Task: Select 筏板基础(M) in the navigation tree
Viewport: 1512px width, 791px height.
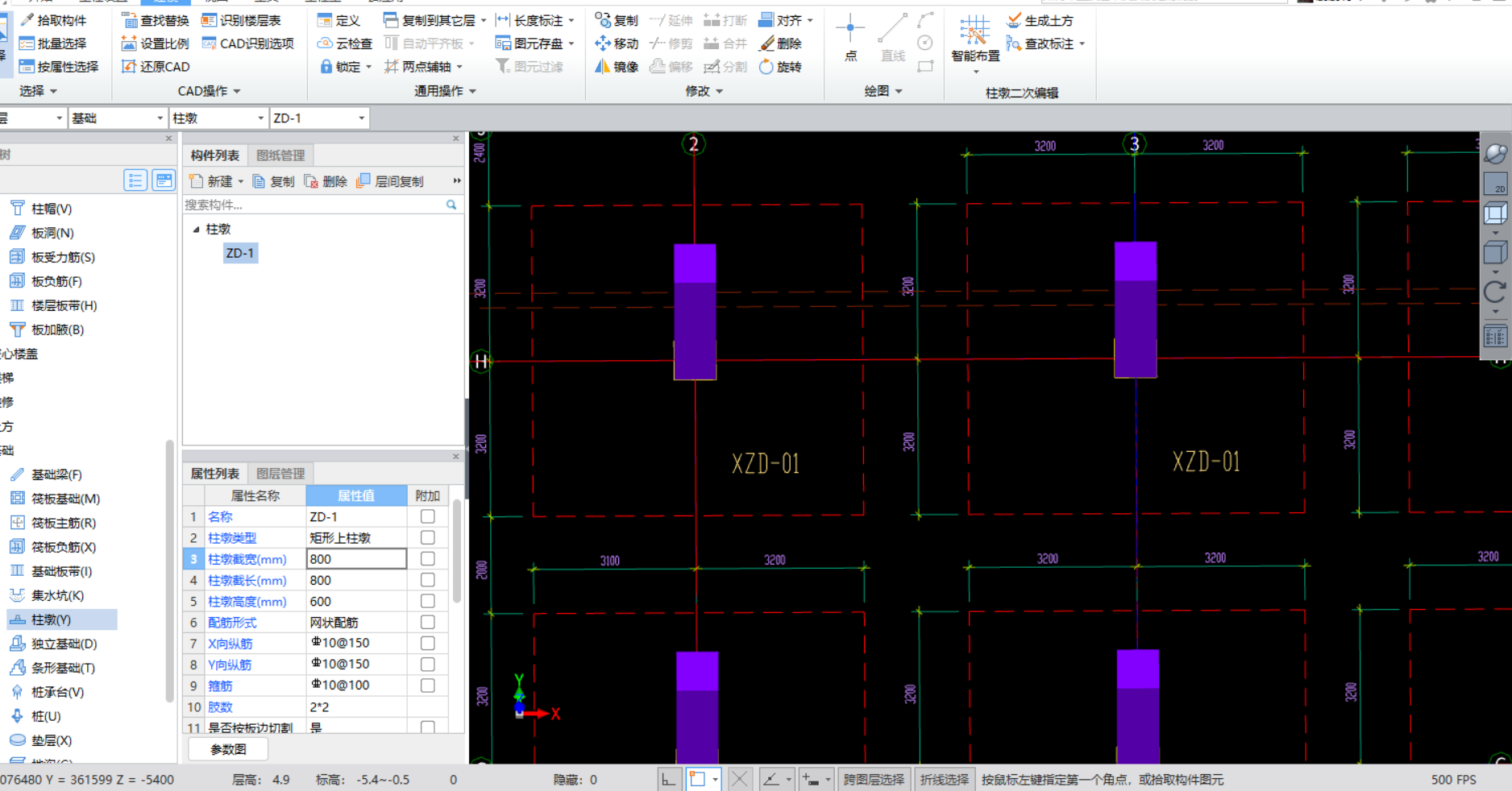Action: tap(54, 499)
